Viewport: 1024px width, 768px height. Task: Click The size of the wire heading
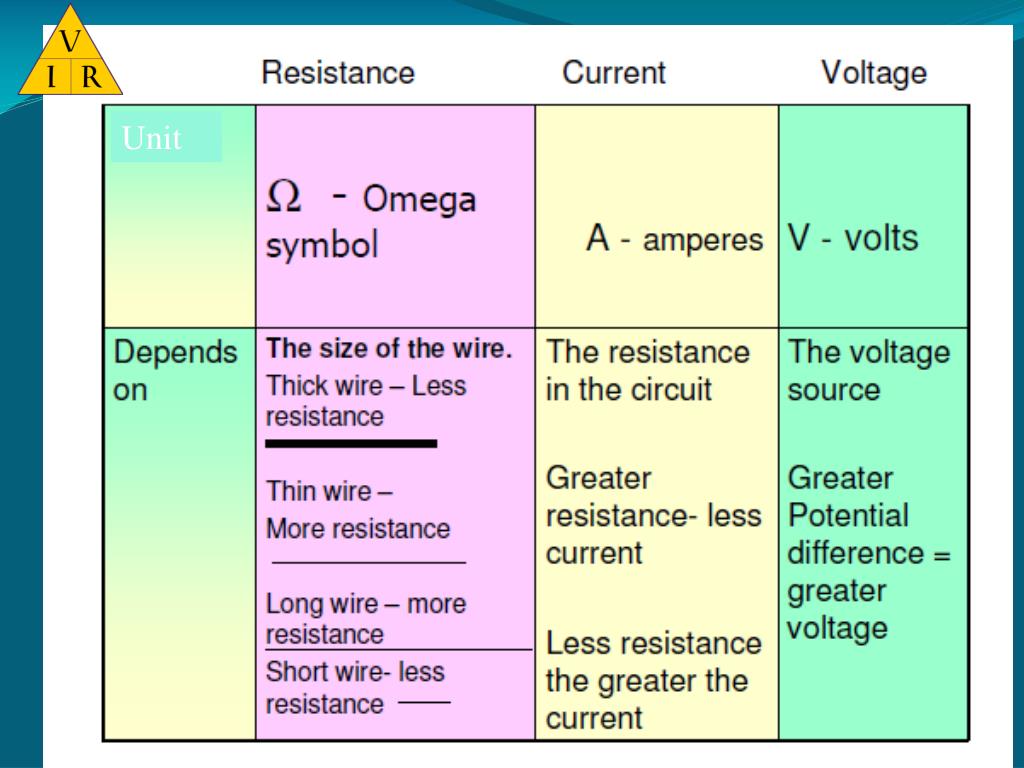coord(389,349)
